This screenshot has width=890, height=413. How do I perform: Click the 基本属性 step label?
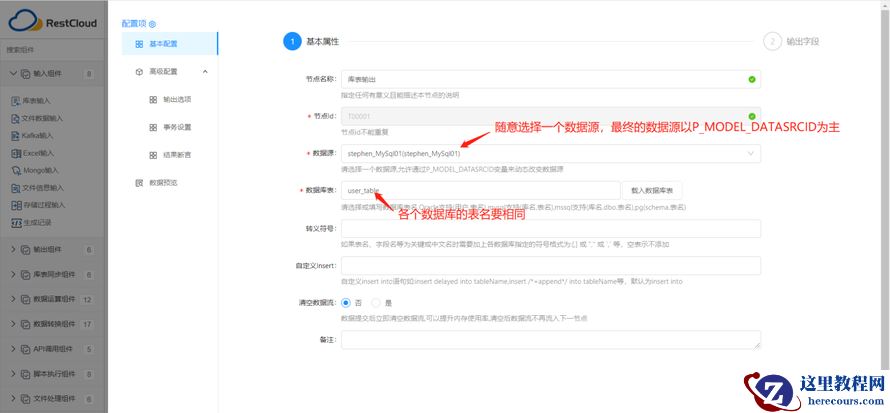click(x=323, y=41)
